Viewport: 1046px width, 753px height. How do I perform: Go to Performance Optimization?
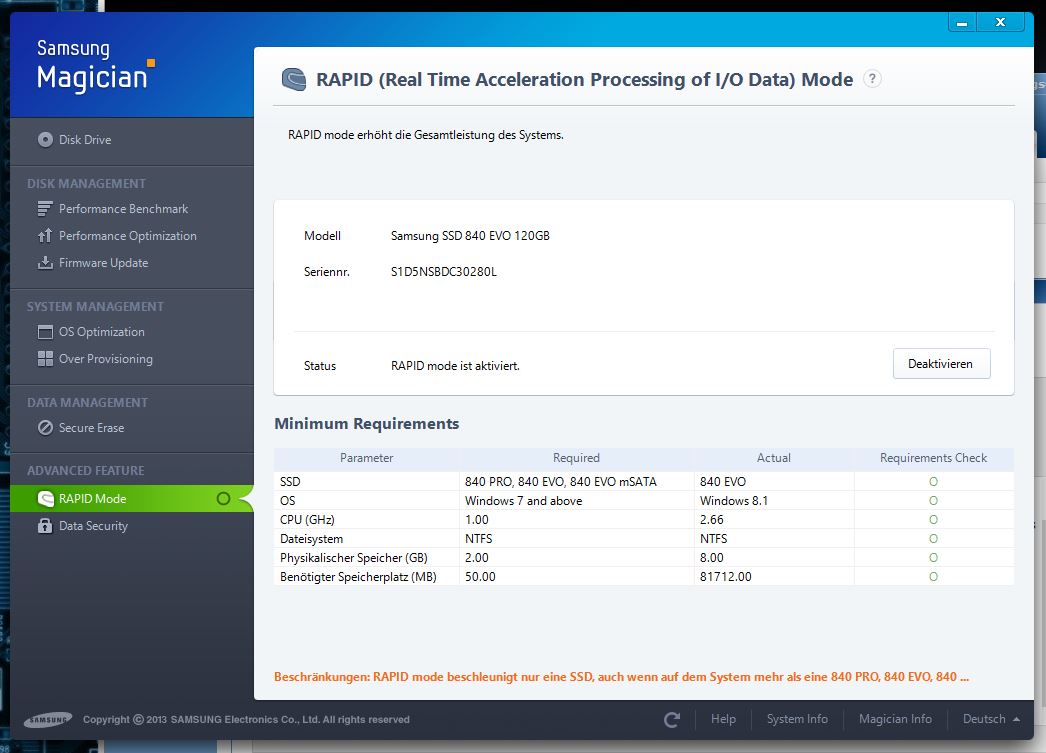click(127, 235)
